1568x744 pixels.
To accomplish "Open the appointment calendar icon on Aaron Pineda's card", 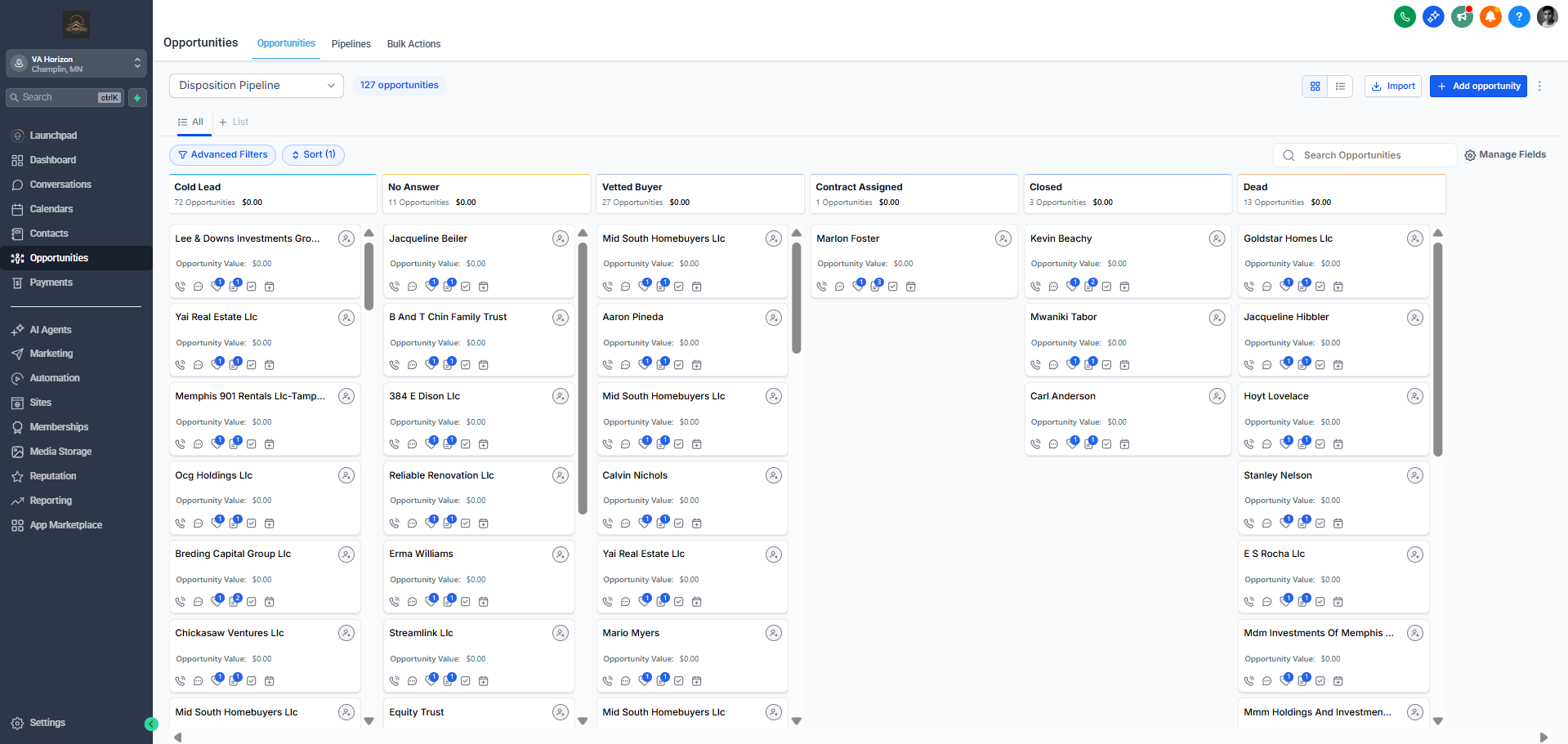I will point(697,364).
